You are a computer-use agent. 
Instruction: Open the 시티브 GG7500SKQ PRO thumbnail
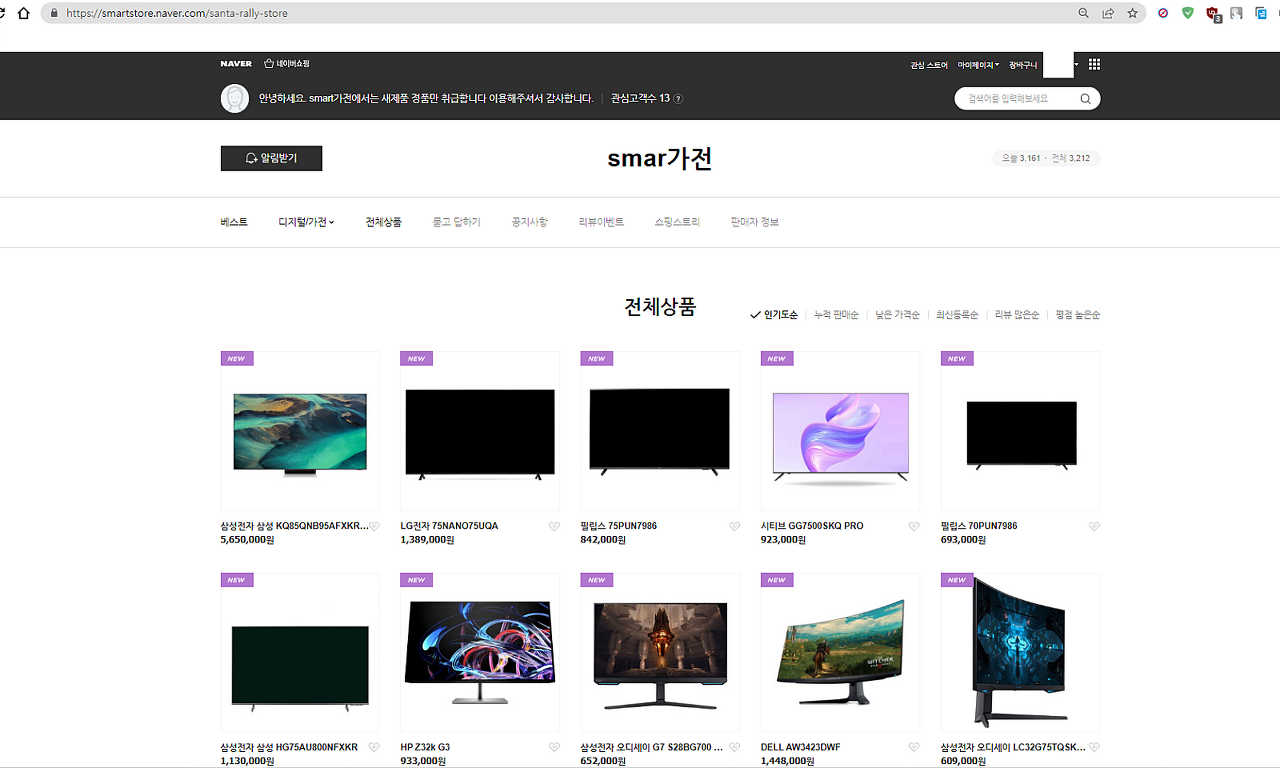840,431
